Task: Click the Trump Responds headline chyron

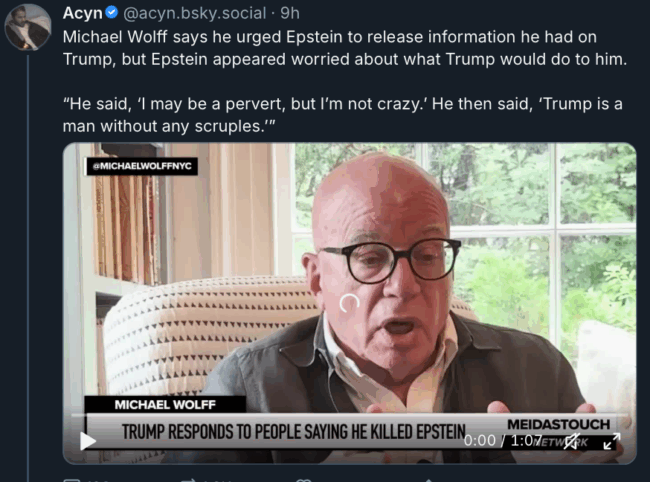Action: [x=293, y=431]
